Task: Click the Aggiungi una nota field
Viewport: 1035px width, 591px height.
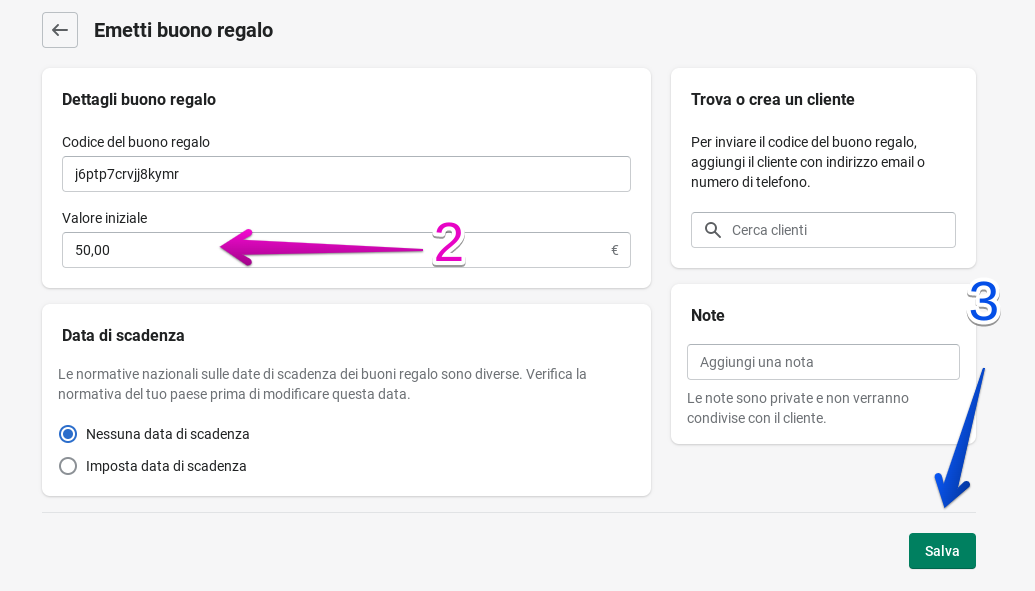Action: 823,362
